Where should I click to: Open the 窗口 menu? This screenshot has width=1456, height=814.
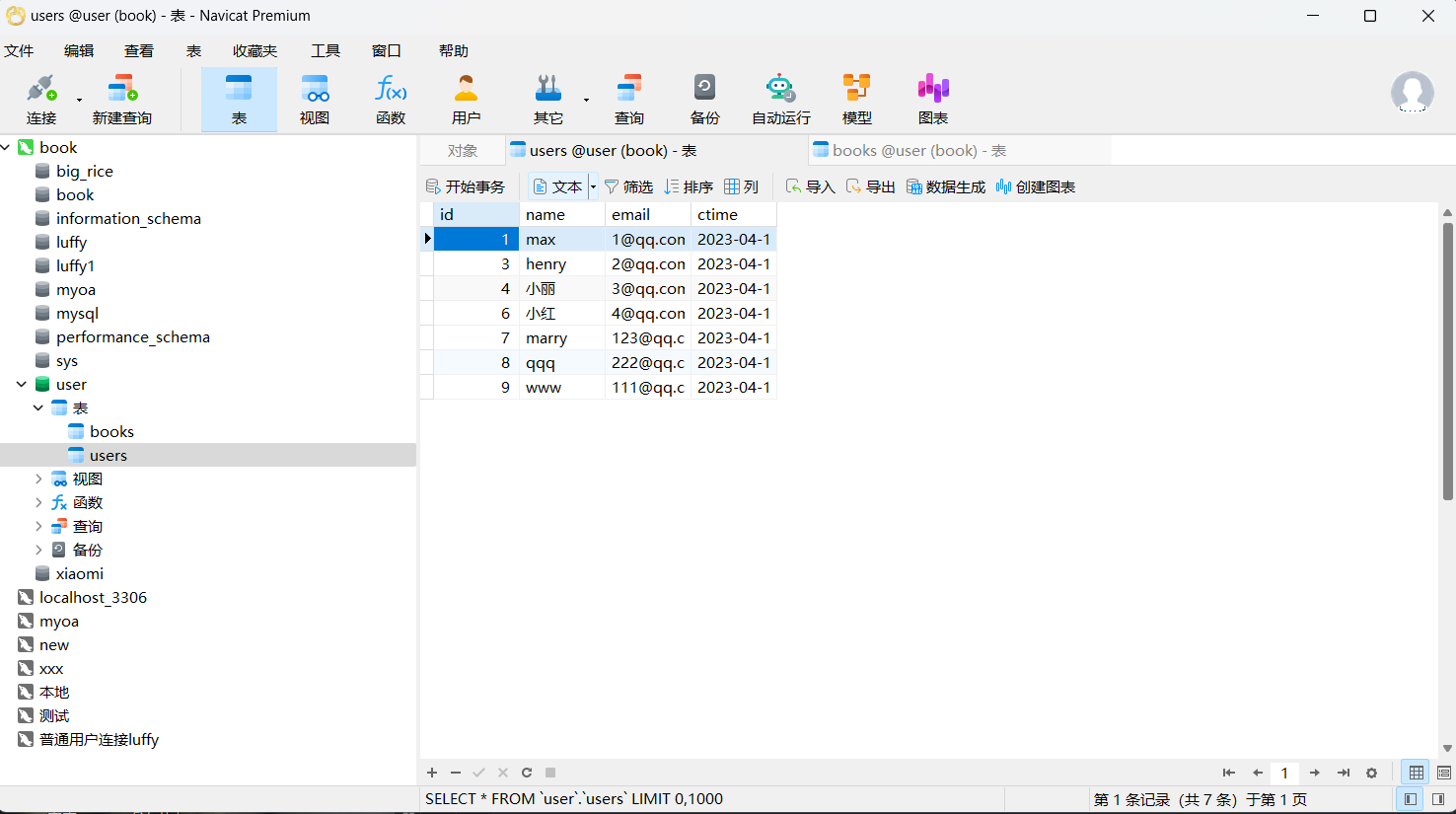[387, 50]
